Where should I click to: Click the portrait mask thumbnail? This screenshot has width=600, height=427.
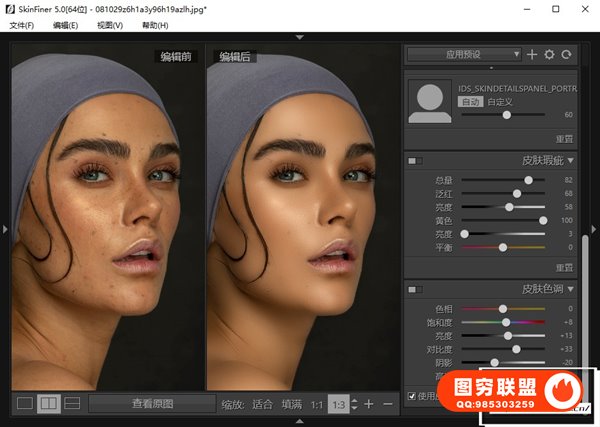point(431,102)
